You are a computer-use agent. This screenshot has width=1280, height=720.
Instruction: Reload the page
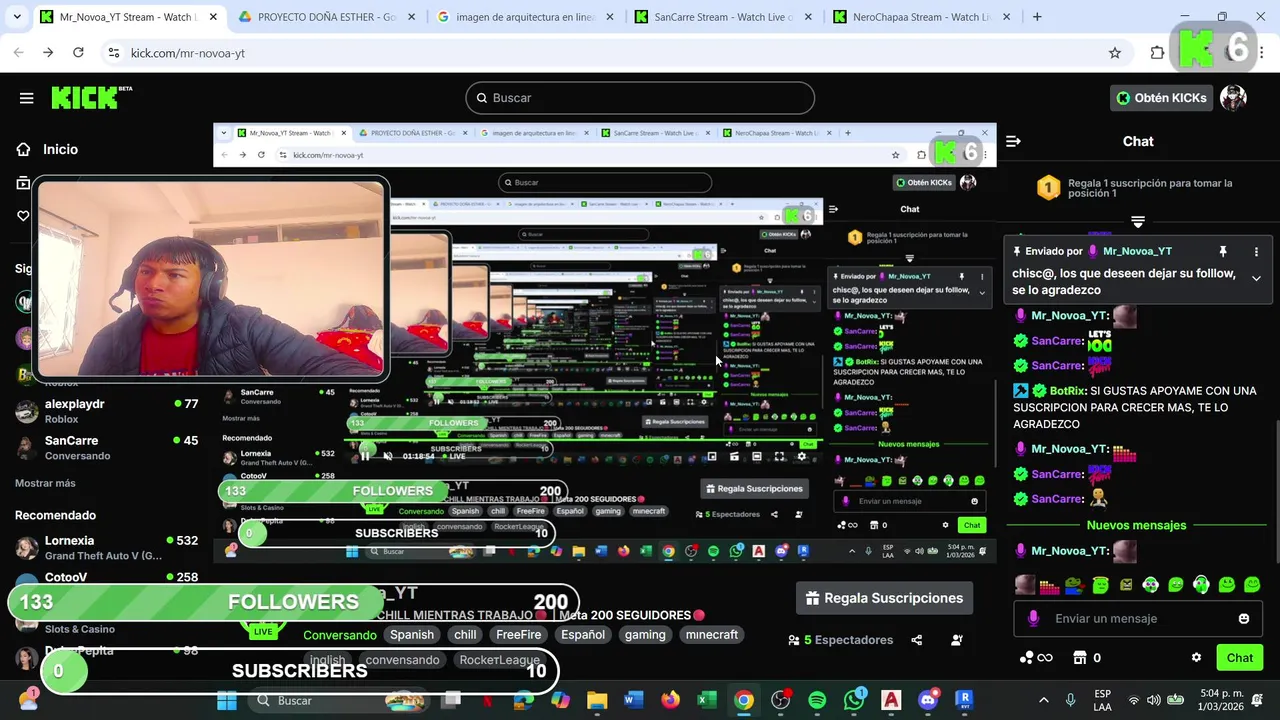point(78,53)
